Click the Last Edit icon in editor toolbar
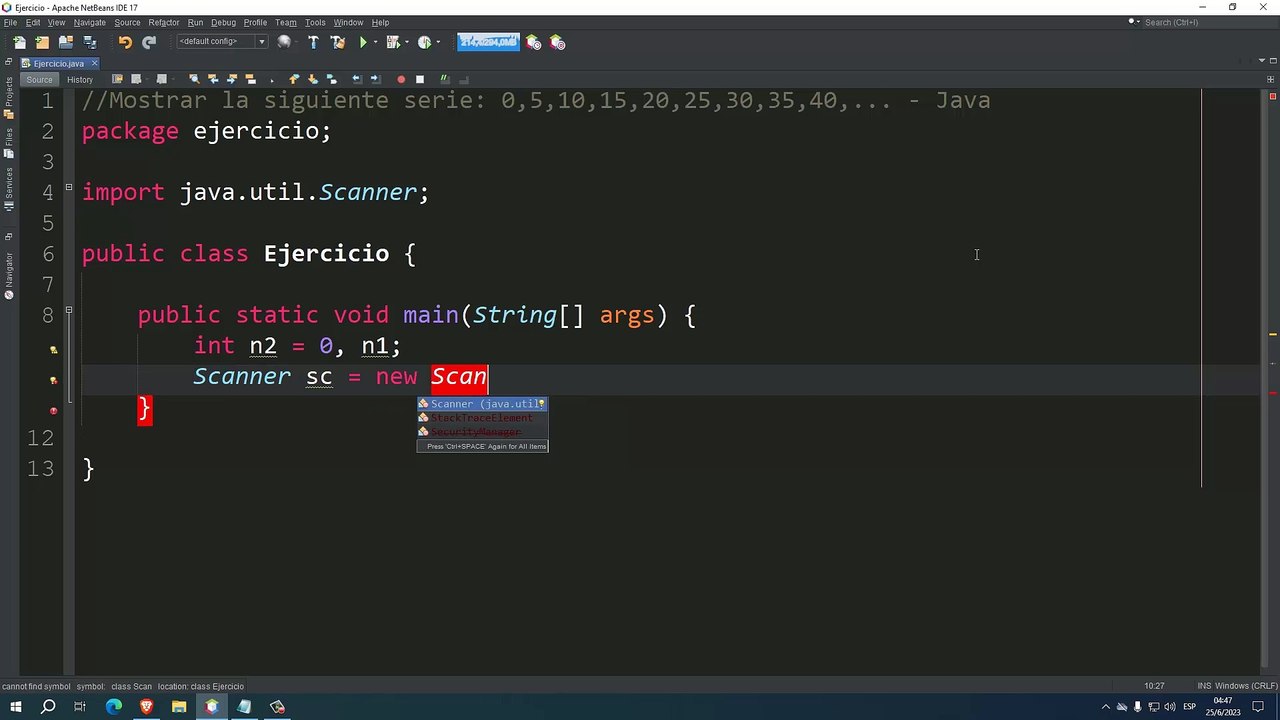1280x720 pixels. click(117, 79)
